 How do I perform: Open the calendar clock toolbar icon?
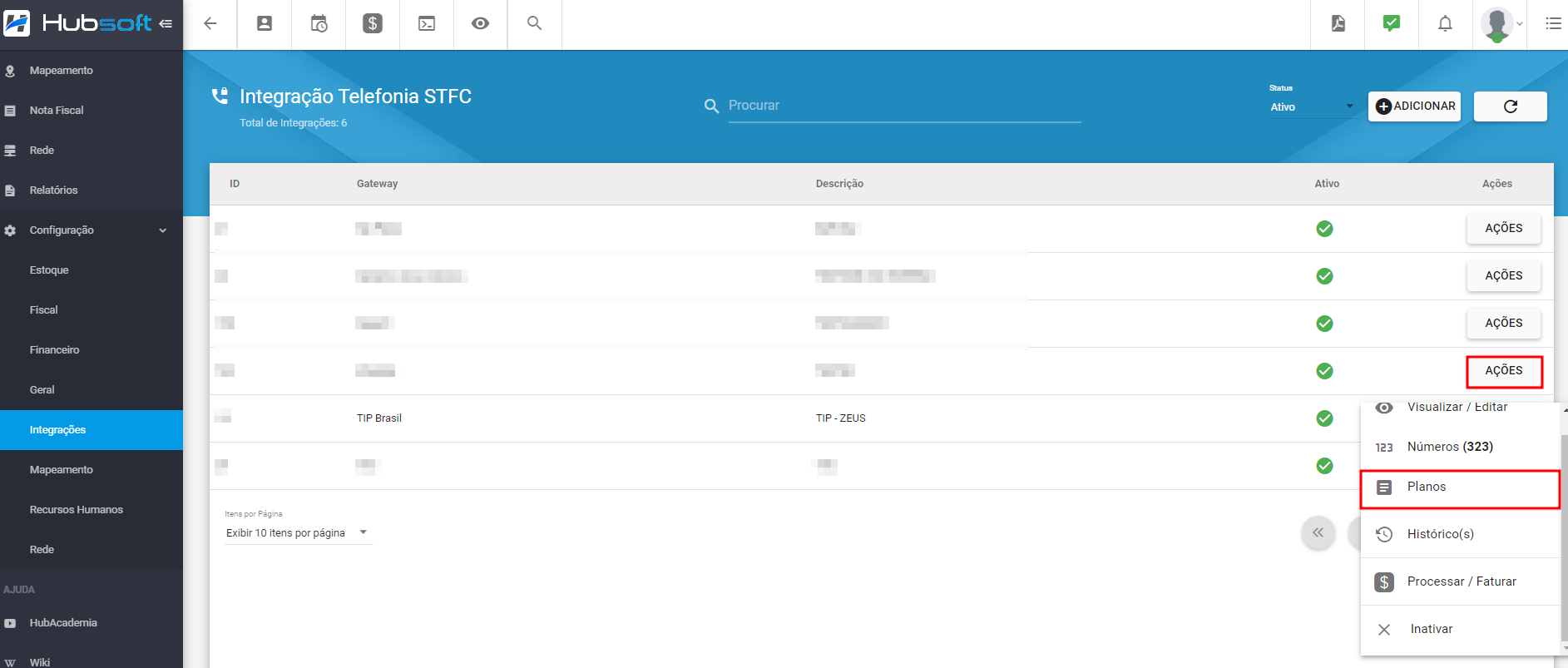tap(319, 23)
